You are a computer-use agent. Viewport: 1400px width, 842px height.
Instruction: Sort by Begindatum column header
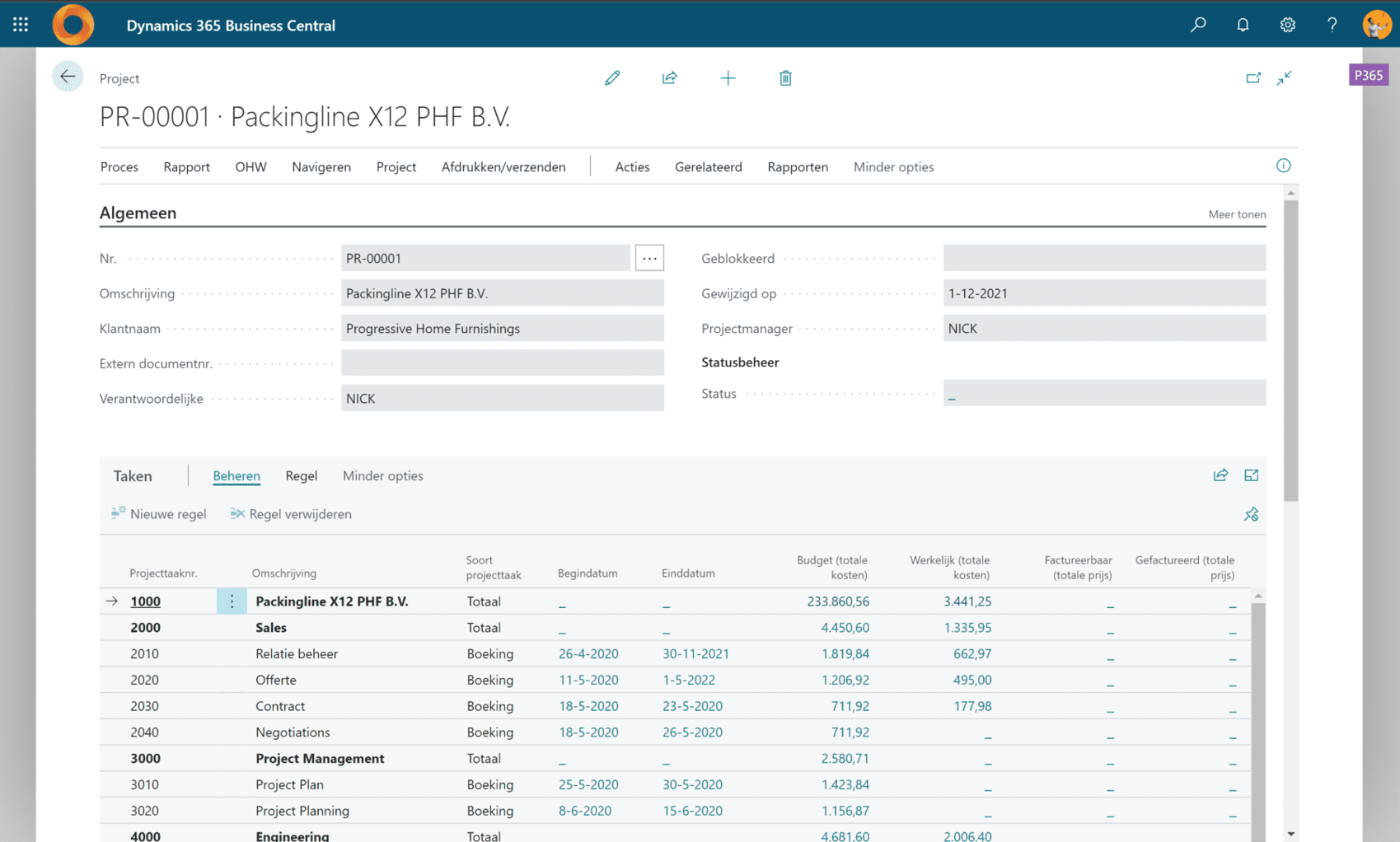coord(588,573)
